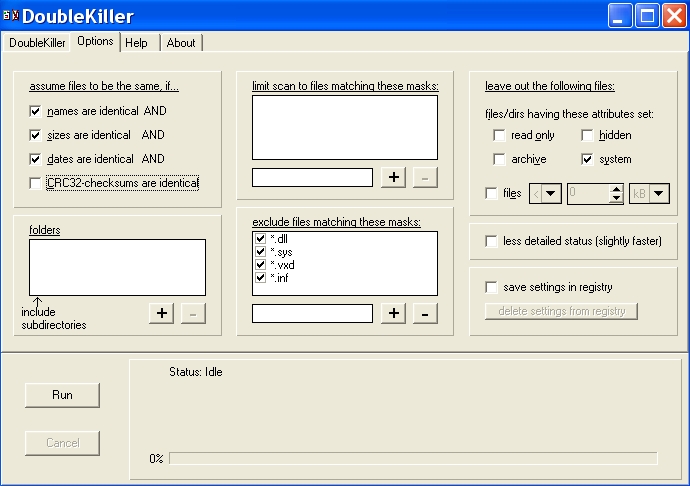Screen dimensions: 690x486
Task: Click the include mask text field
Action: pos(312,177)
